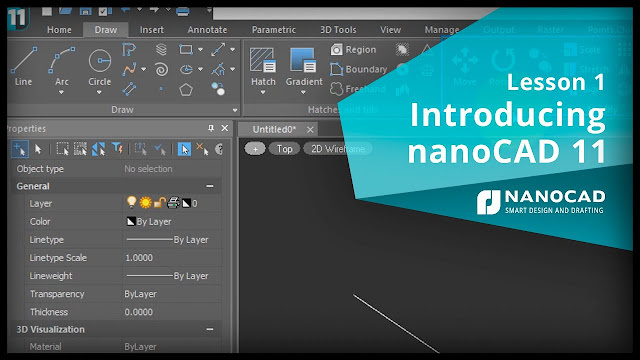This screenshot has height=360, width=640.
Task: Expand the Draw panel flyout arrow
Action: [235, 110]
